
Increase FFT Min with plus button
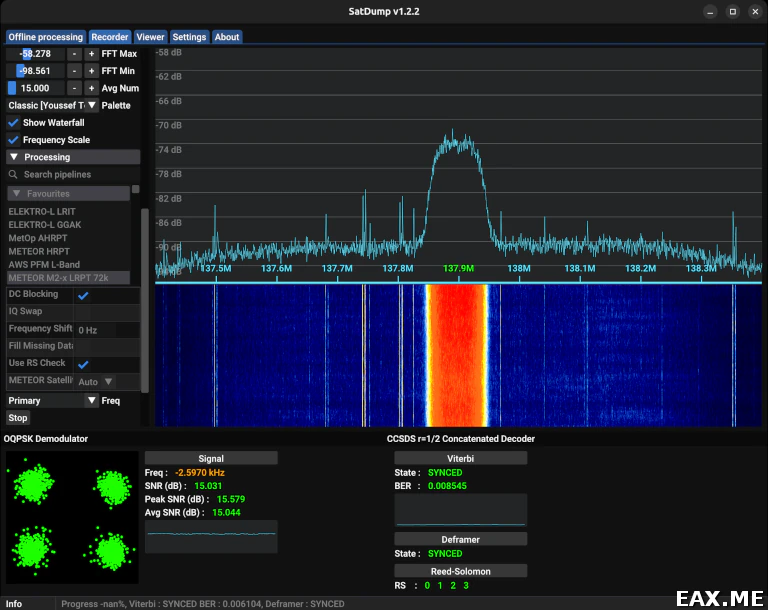(91, 71)
